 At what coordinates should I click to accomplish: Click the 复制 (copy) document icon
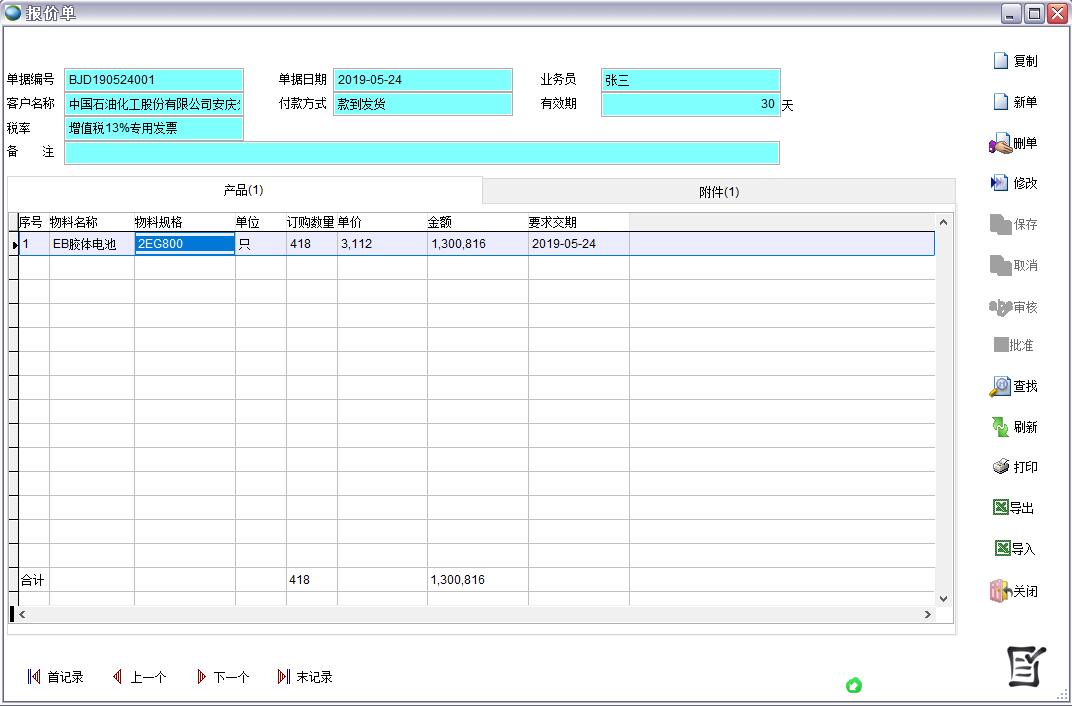pyautogui.click(x=1001, y=61)
